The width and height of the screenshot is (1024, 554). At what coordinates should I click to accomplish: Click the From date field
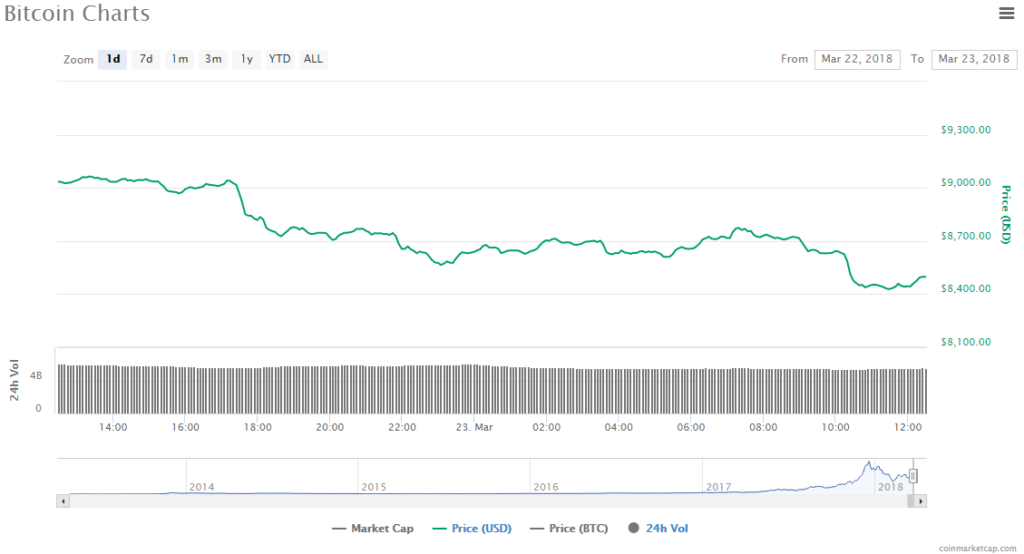click(x=857, y=59)
